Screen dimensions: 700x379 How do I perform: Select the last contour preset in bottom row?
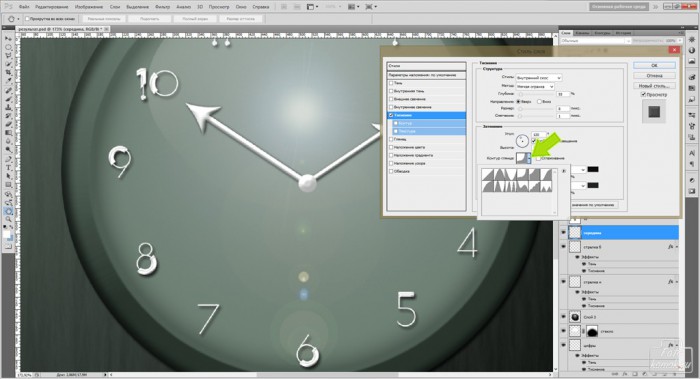[546, 186]
